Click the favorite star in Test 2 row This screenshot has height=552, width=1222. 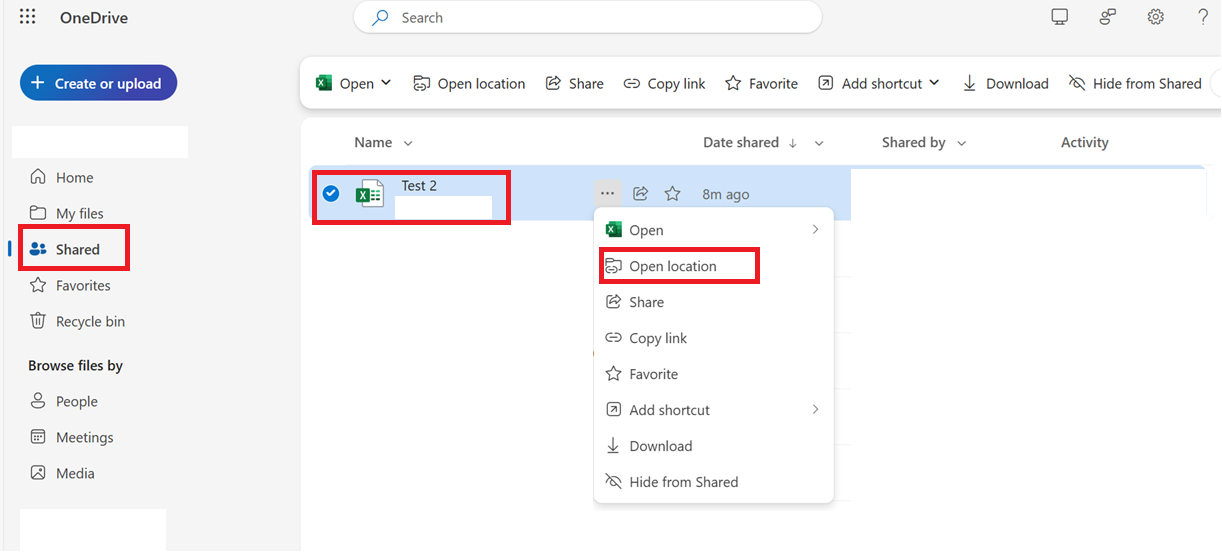pos(673,194)
